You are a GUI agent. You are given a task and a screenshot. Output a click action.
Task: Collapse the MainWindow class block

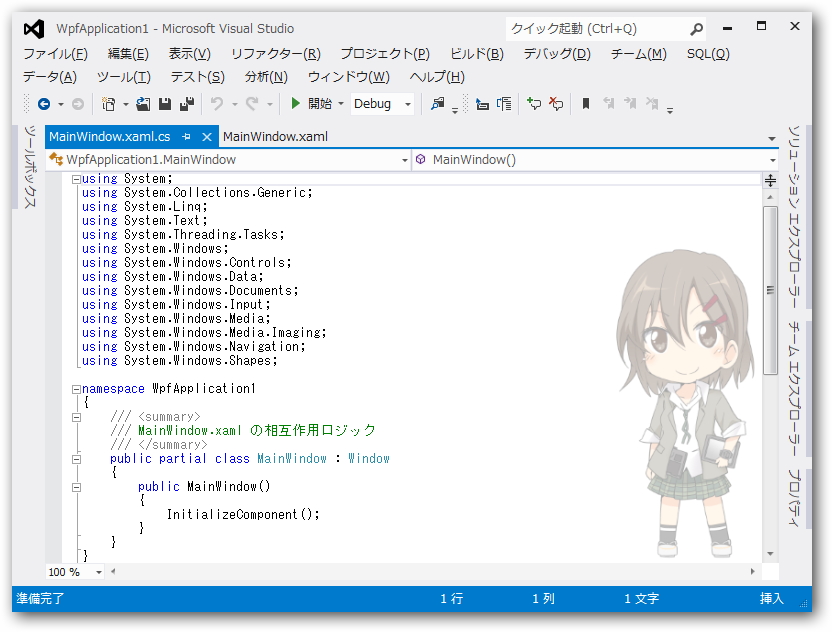76,460
